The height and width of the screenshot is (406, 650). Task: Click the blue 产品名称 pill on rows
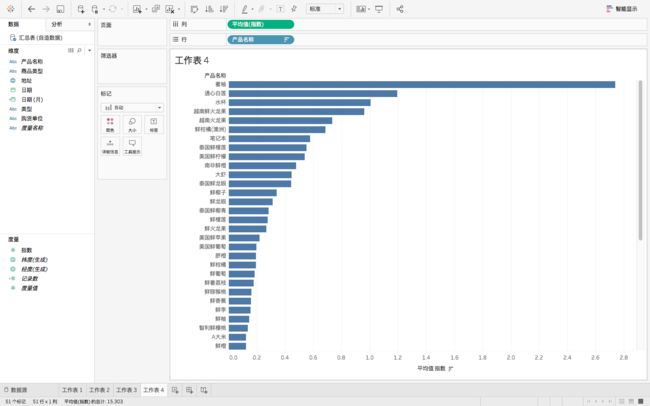261,40
